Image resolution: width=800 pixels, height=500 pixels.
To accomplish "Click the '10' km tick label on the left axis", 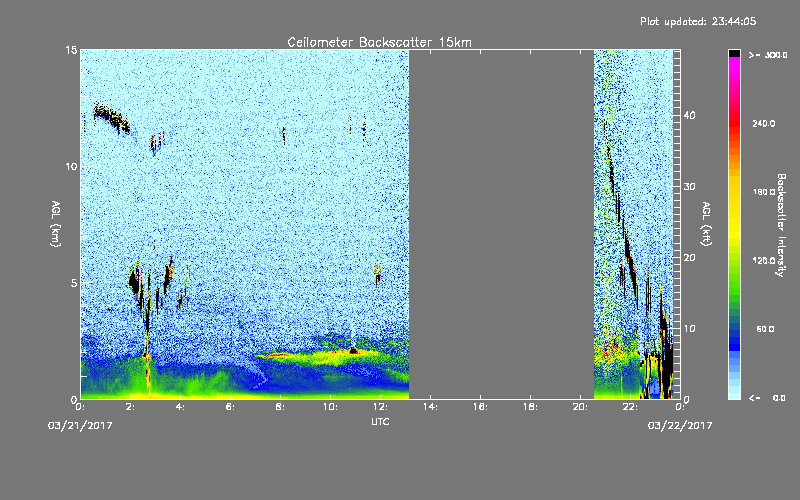I will [x=71, y=167].
